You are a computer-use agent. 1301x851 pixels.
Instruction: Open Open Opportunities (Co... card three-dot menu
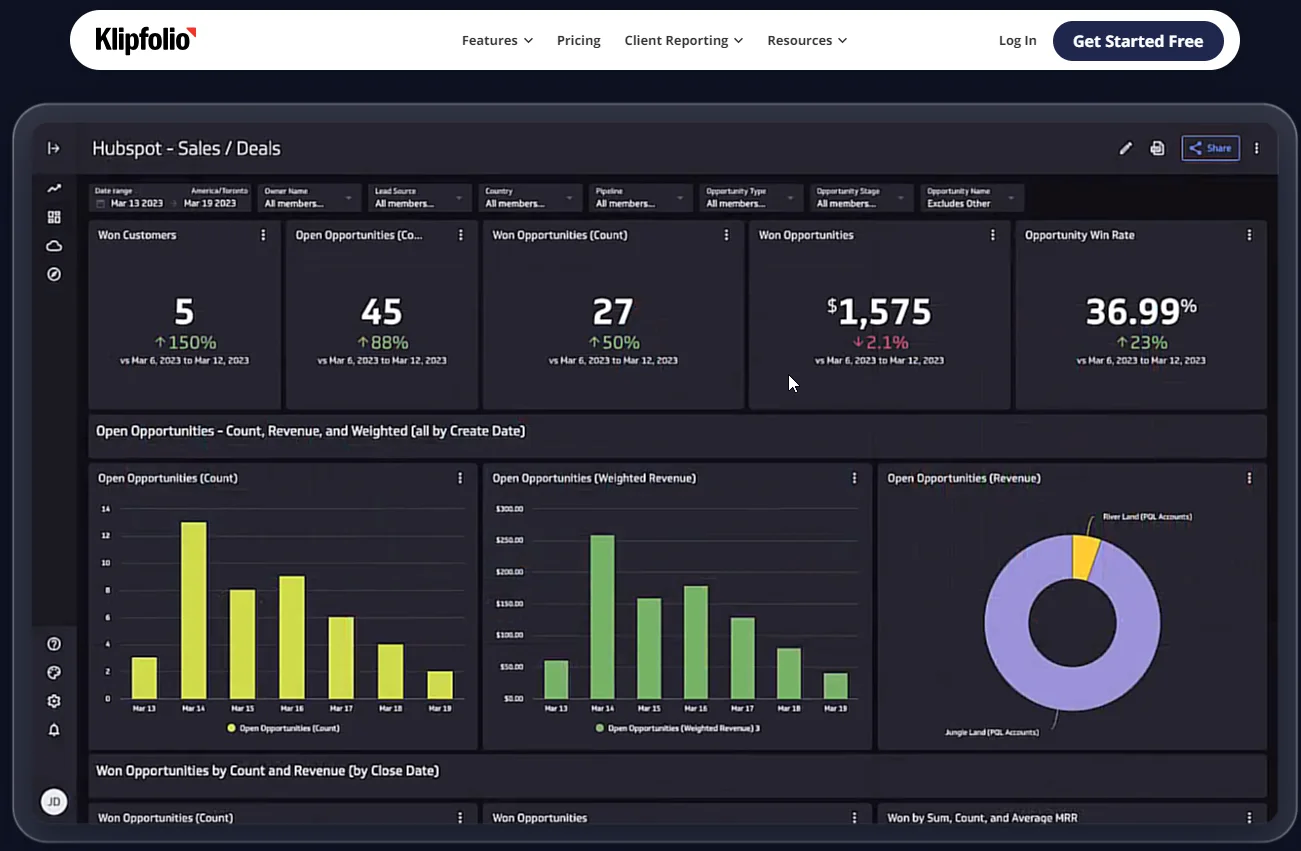(461, 235)
